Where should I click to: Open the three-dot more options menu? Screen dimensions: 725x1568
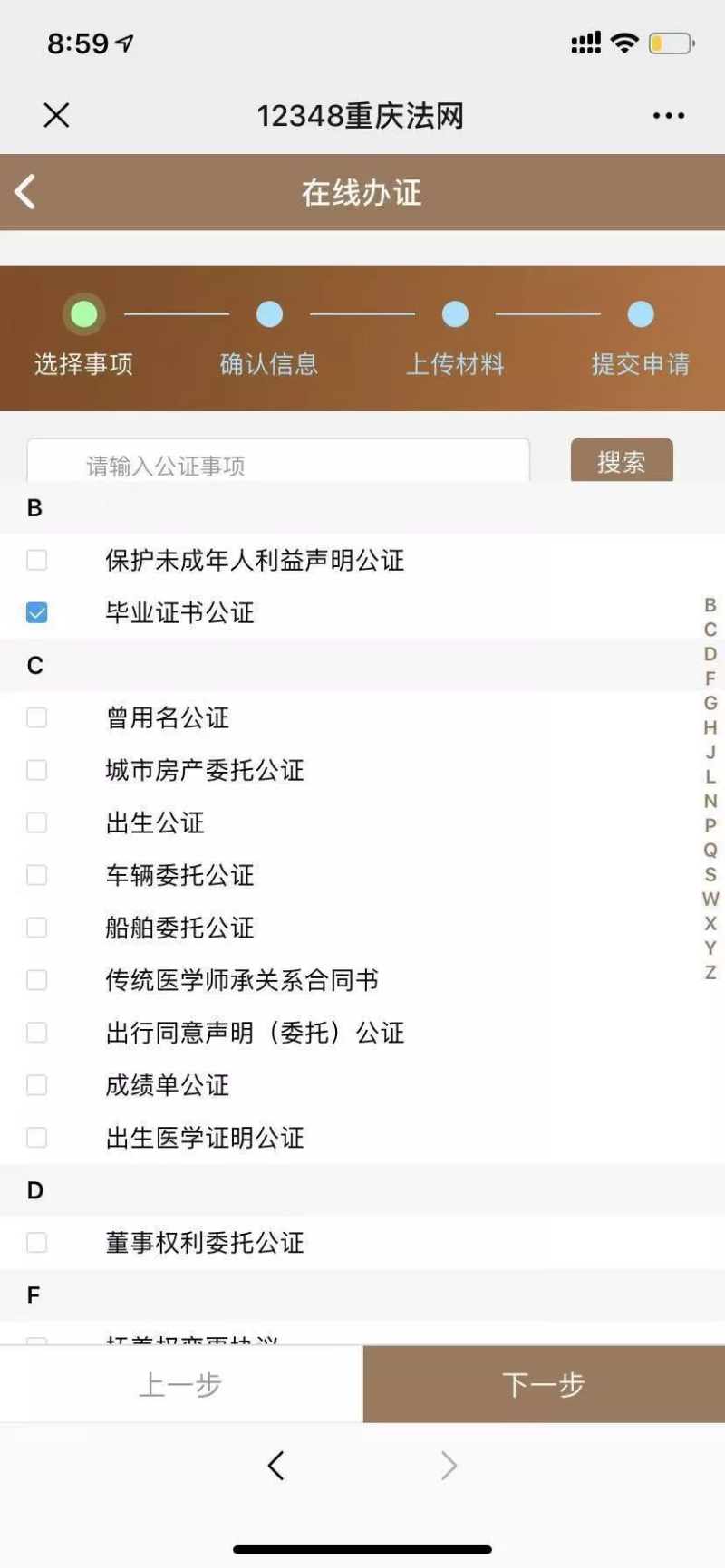point(669,115)
